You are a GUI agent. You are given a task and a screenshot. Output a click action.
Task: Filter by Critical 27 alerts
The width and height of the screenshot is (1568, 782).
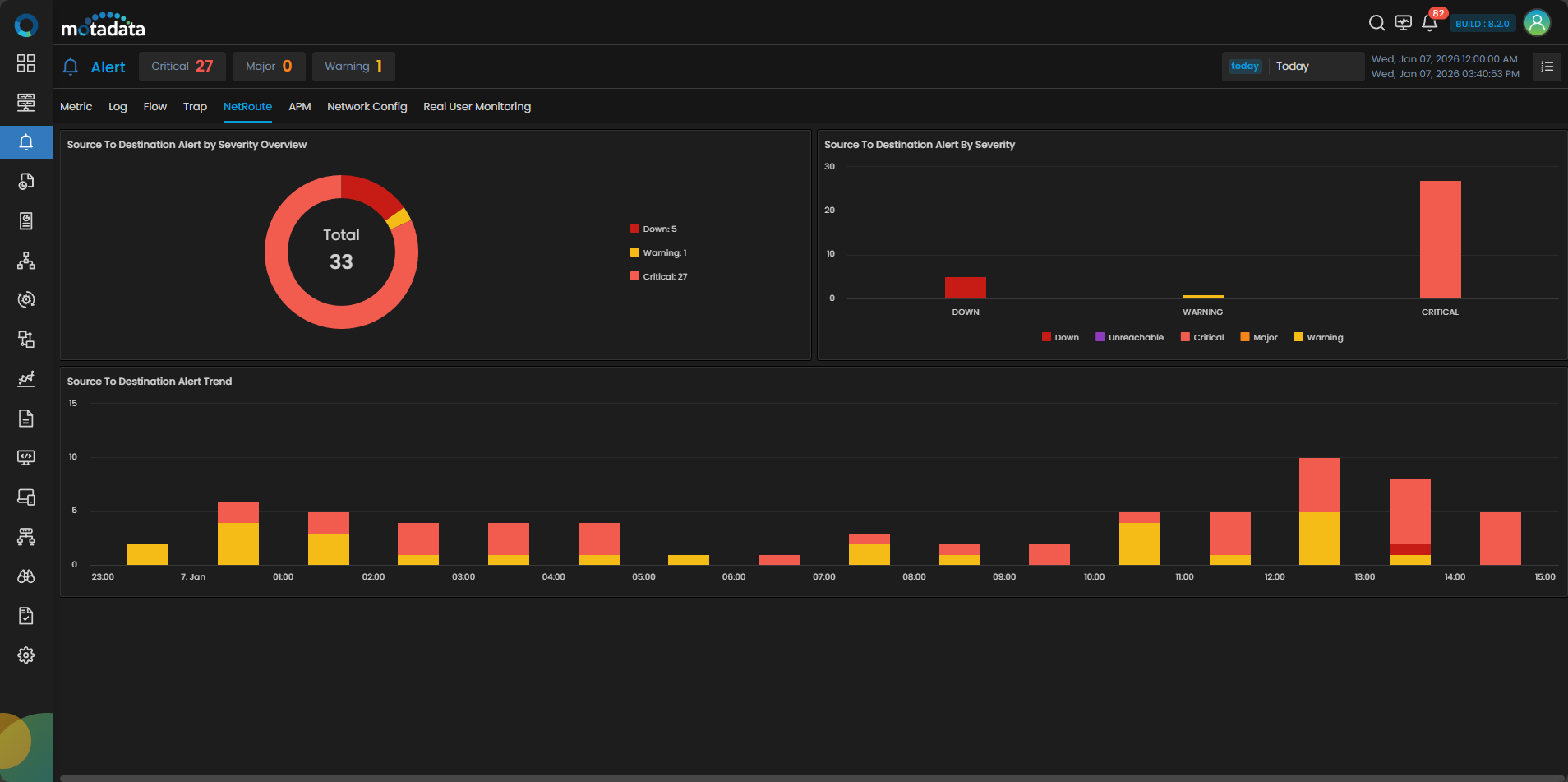click(x=182, y=67)
